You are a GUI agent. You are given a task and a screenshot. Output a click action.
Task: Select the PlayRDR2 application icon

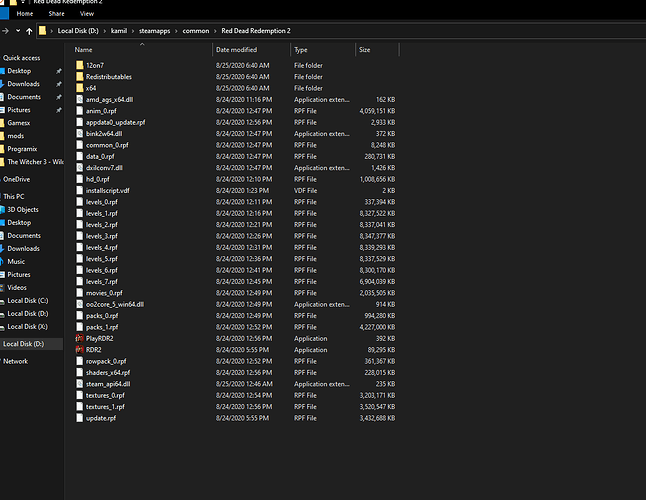[x=80, y=339]
